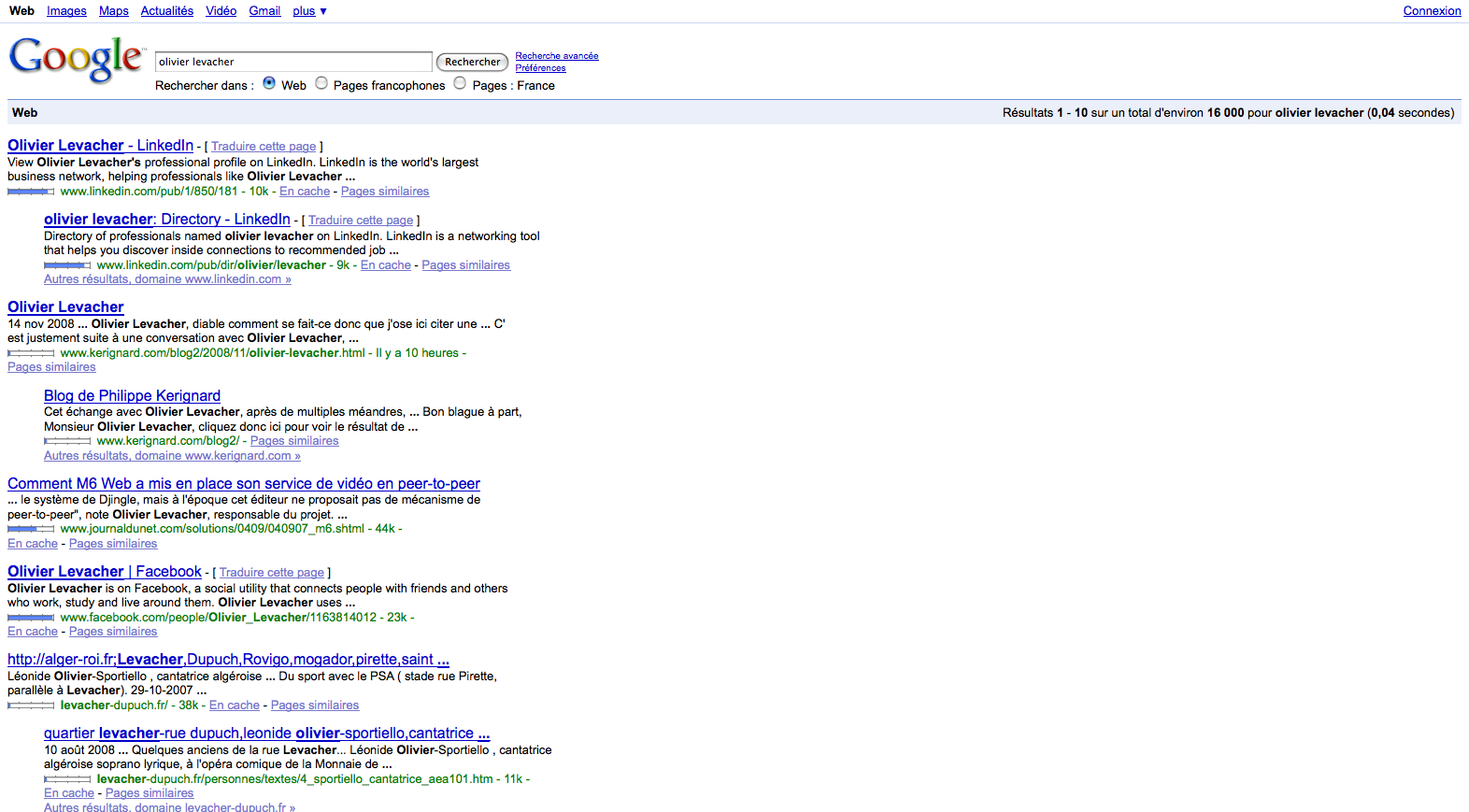Click the results count '16 000' text

[x=1225, y=113]
